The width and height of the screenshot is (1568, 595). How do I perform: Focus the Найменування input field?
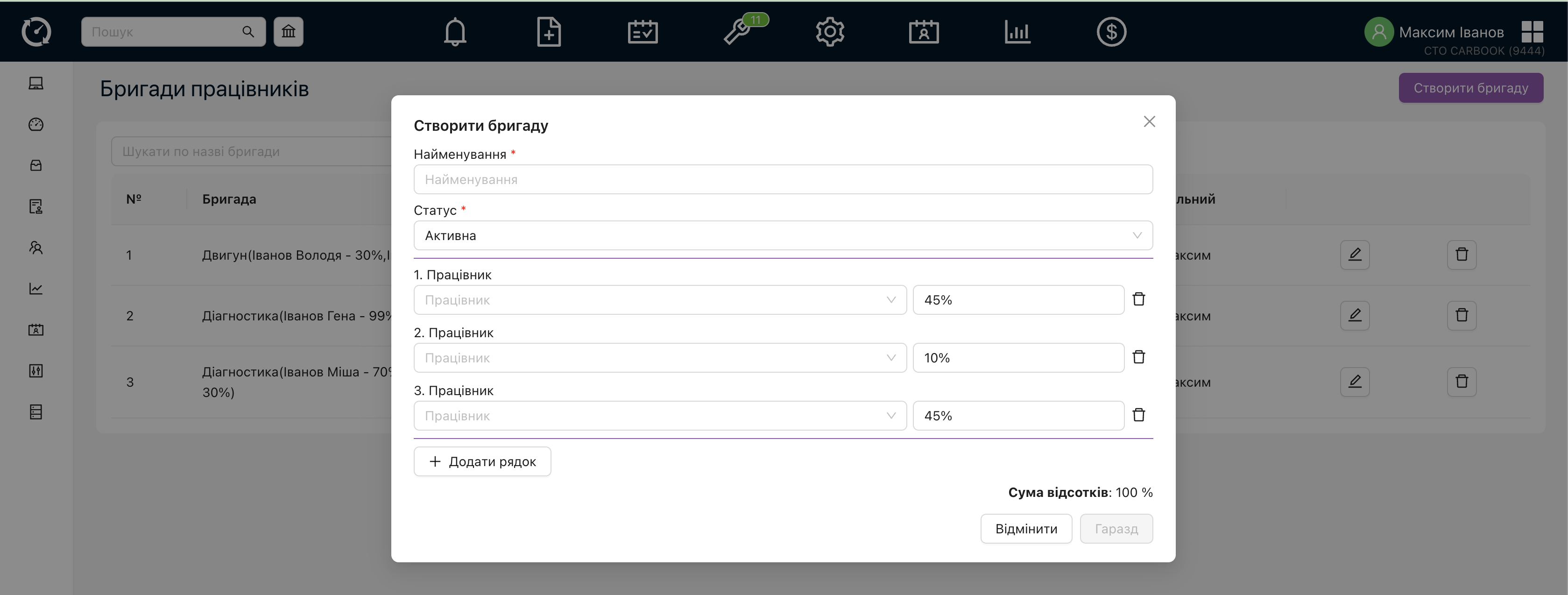(x=783, y=180)
